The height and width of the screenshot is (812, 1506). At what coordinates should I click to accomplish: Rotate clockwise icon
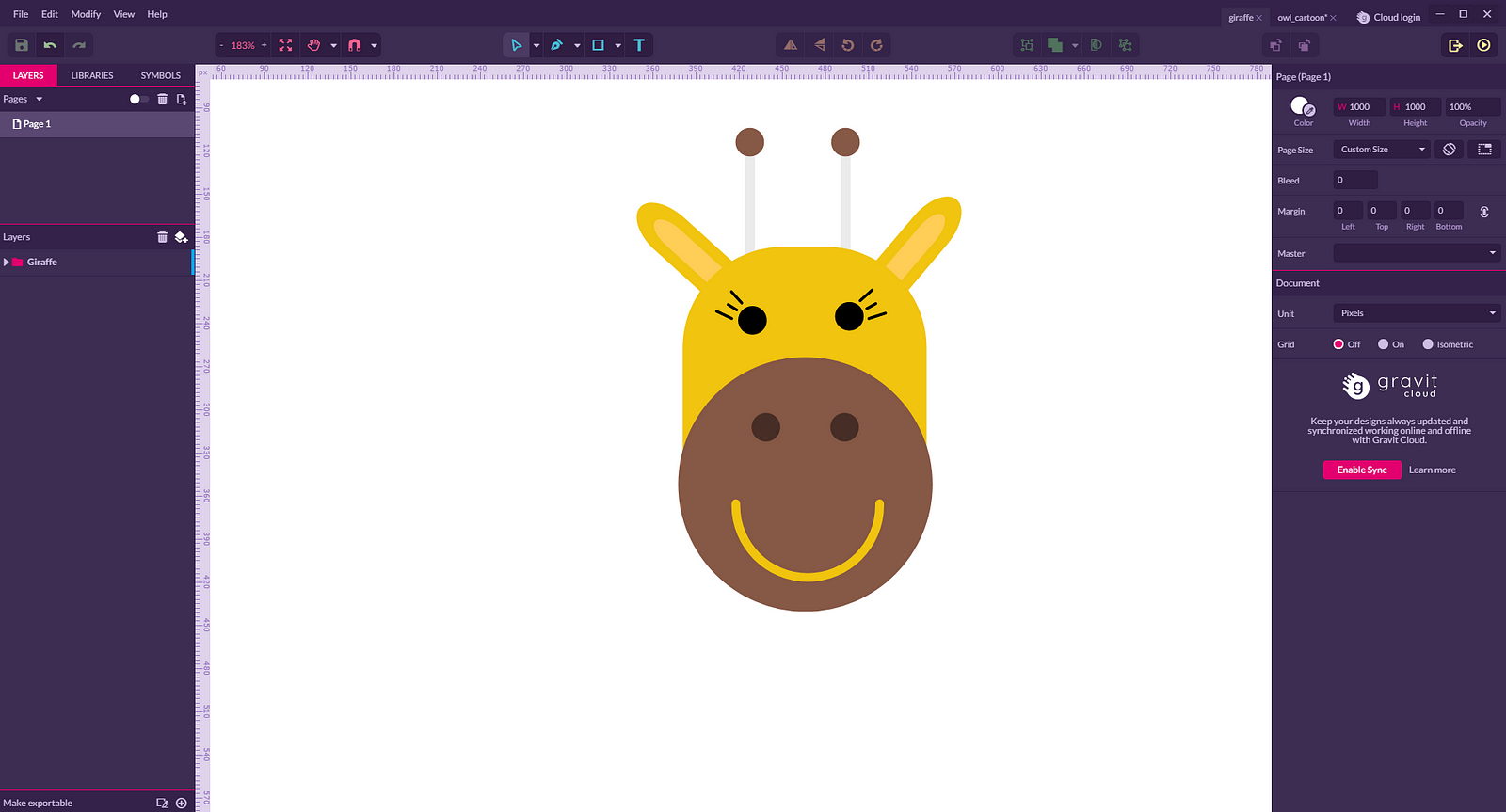click(876, 45)
